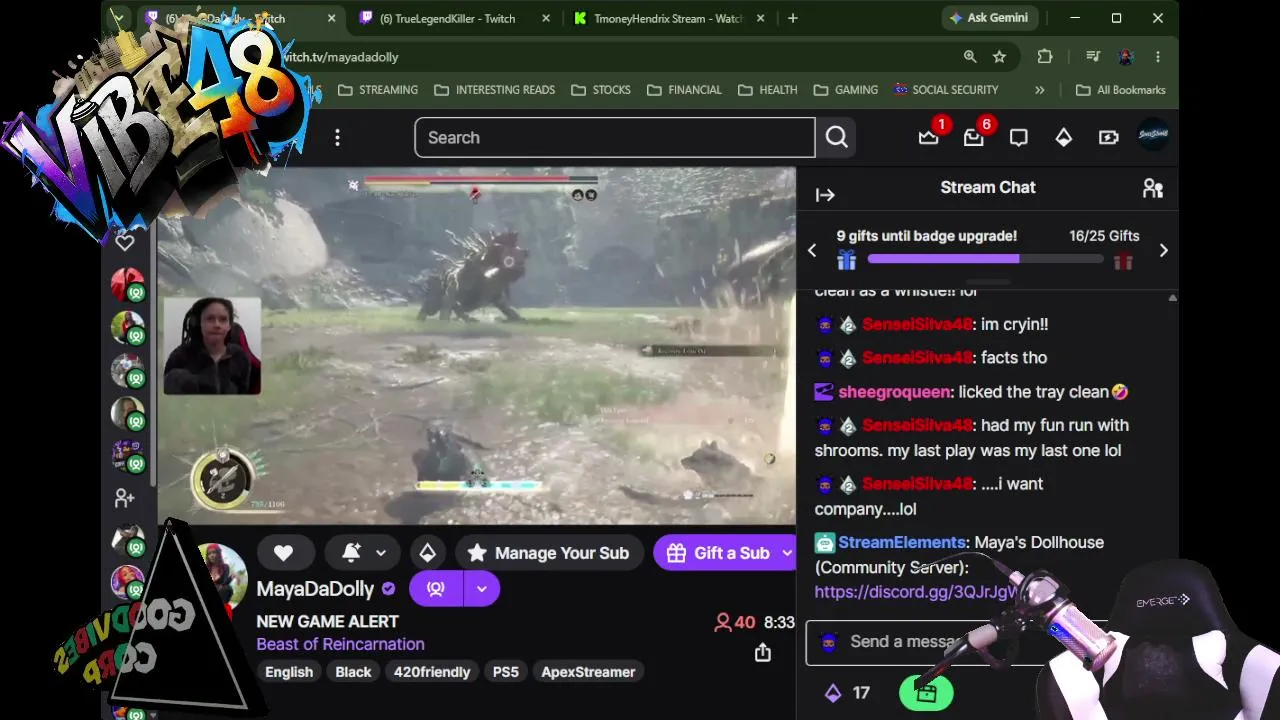Open the HEALTH bookmarks folder
Screen dimensions: 1280x720
[x=767, y=90]
